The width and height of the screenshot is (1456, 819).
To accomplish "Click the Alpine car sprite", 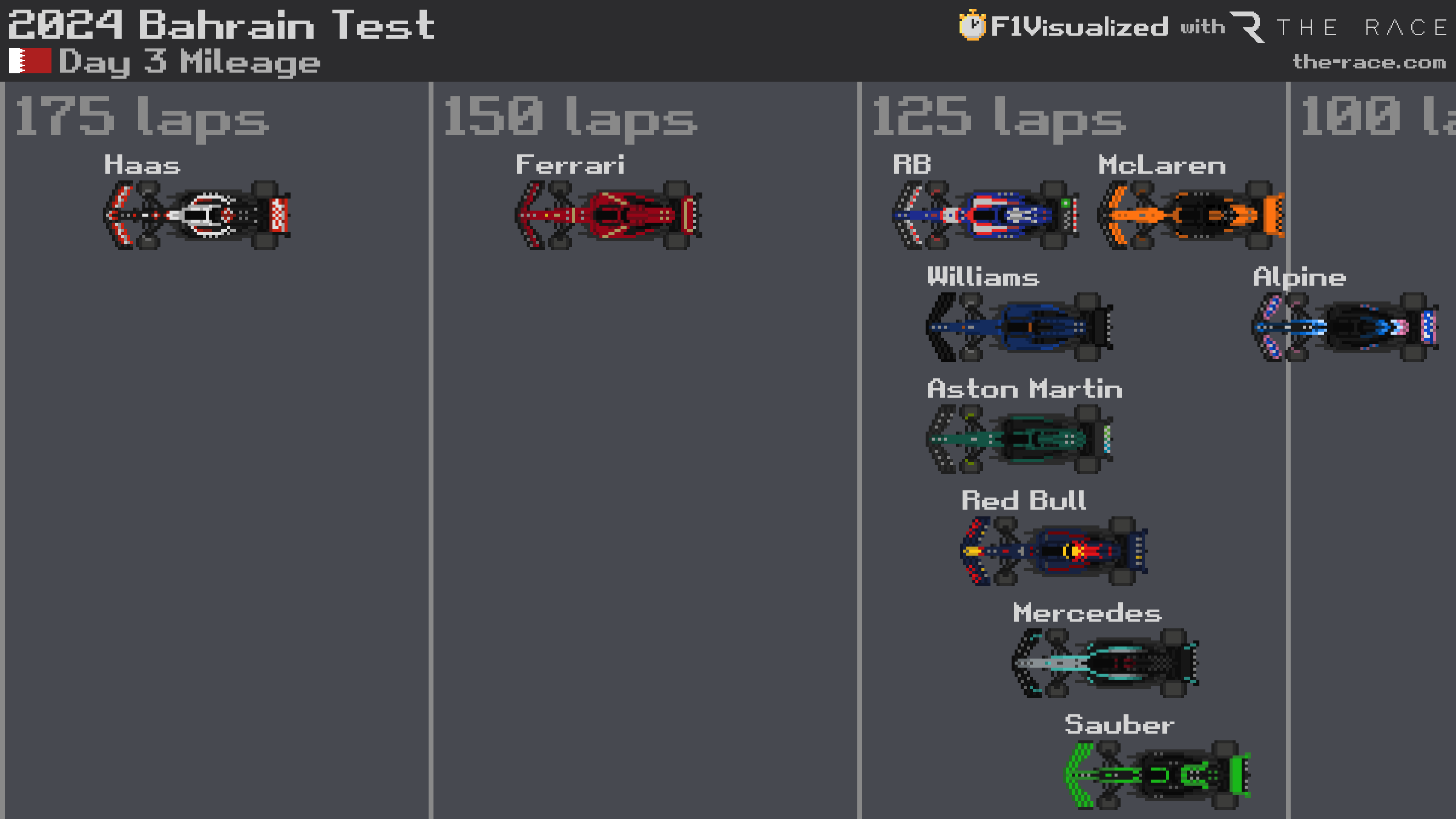I will (x=1345, y=327).
